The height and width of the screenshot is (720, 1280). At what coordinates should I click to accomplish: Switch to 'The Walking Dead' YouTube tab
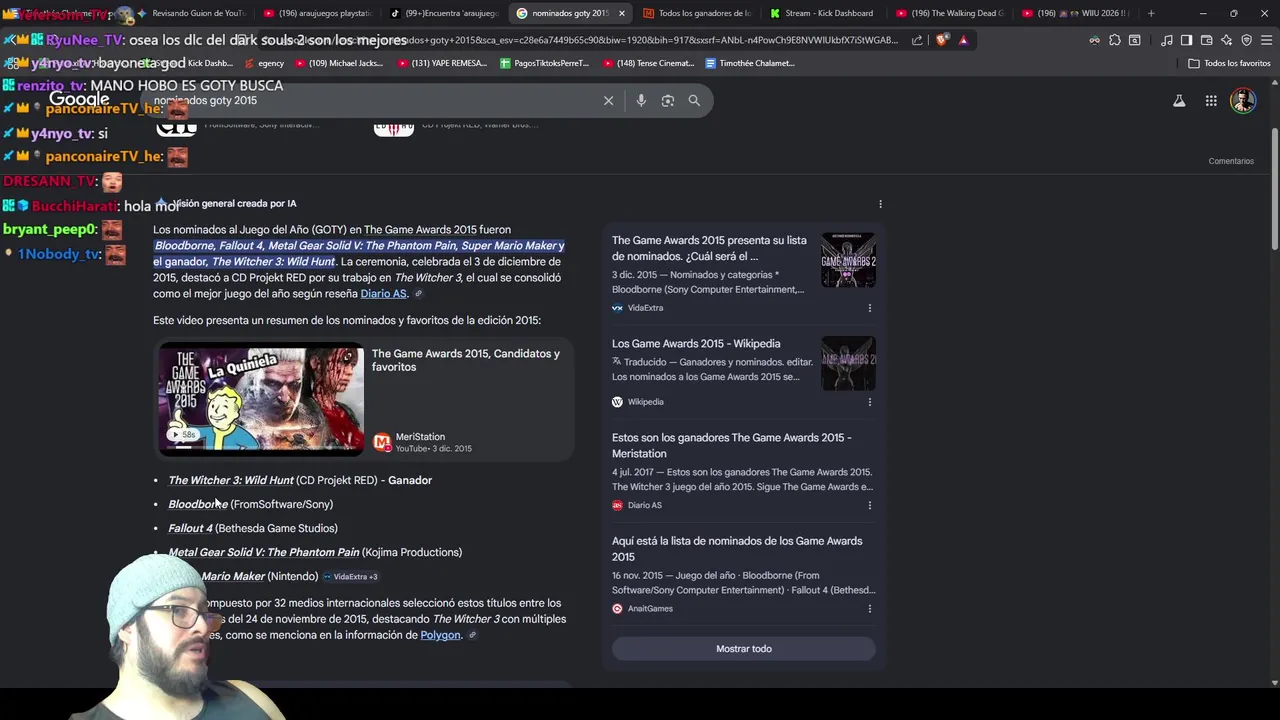950,13
